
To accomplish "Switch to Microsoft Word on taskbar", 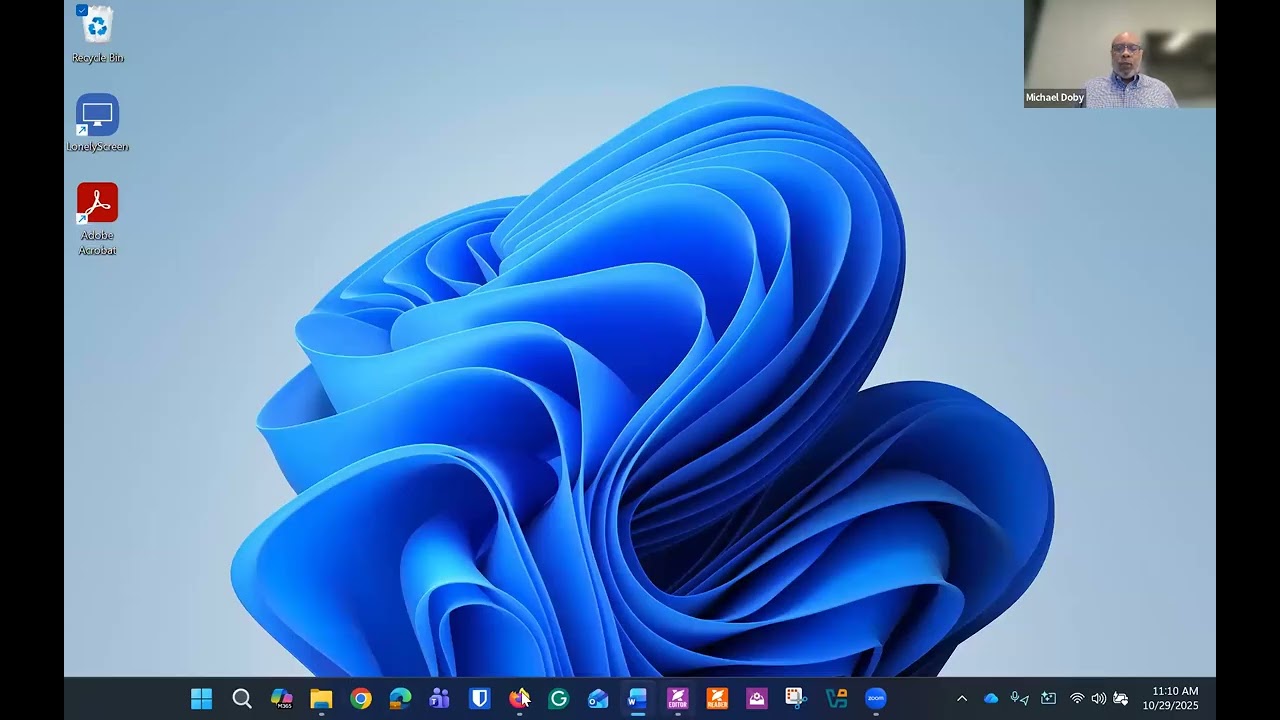I will [638, 699].
